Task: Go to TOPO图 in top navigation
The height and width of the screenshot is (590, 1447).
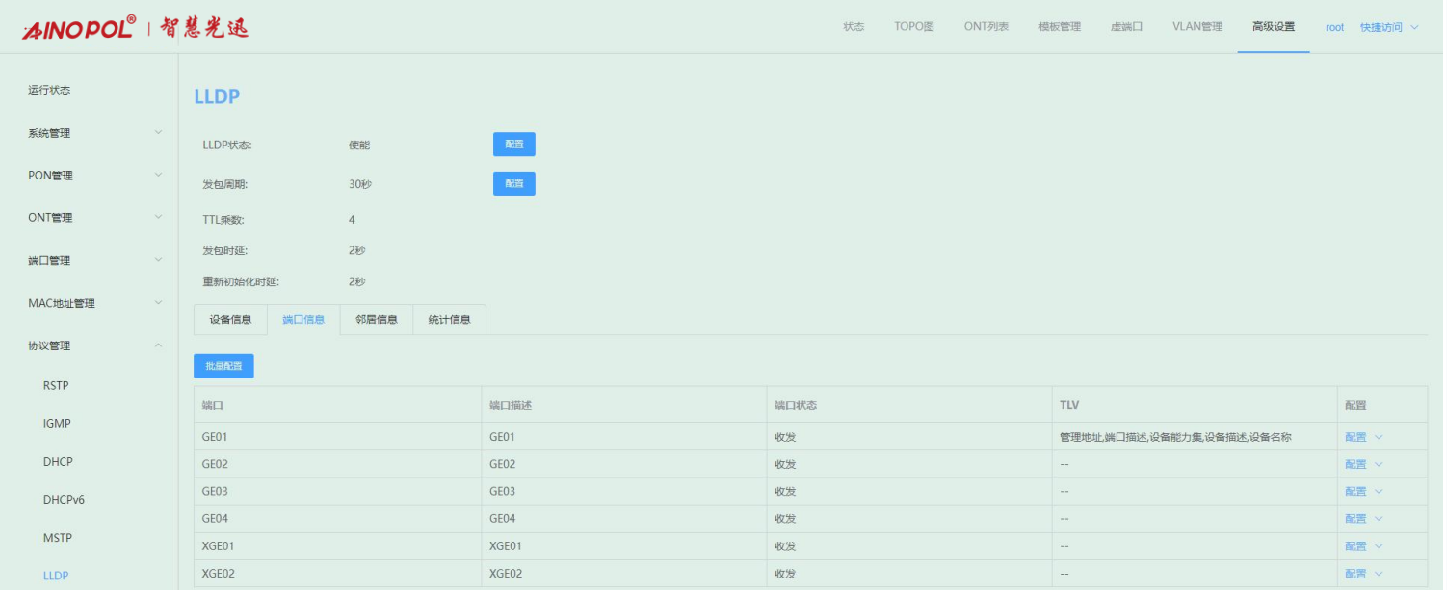Action: coord(913,27)
